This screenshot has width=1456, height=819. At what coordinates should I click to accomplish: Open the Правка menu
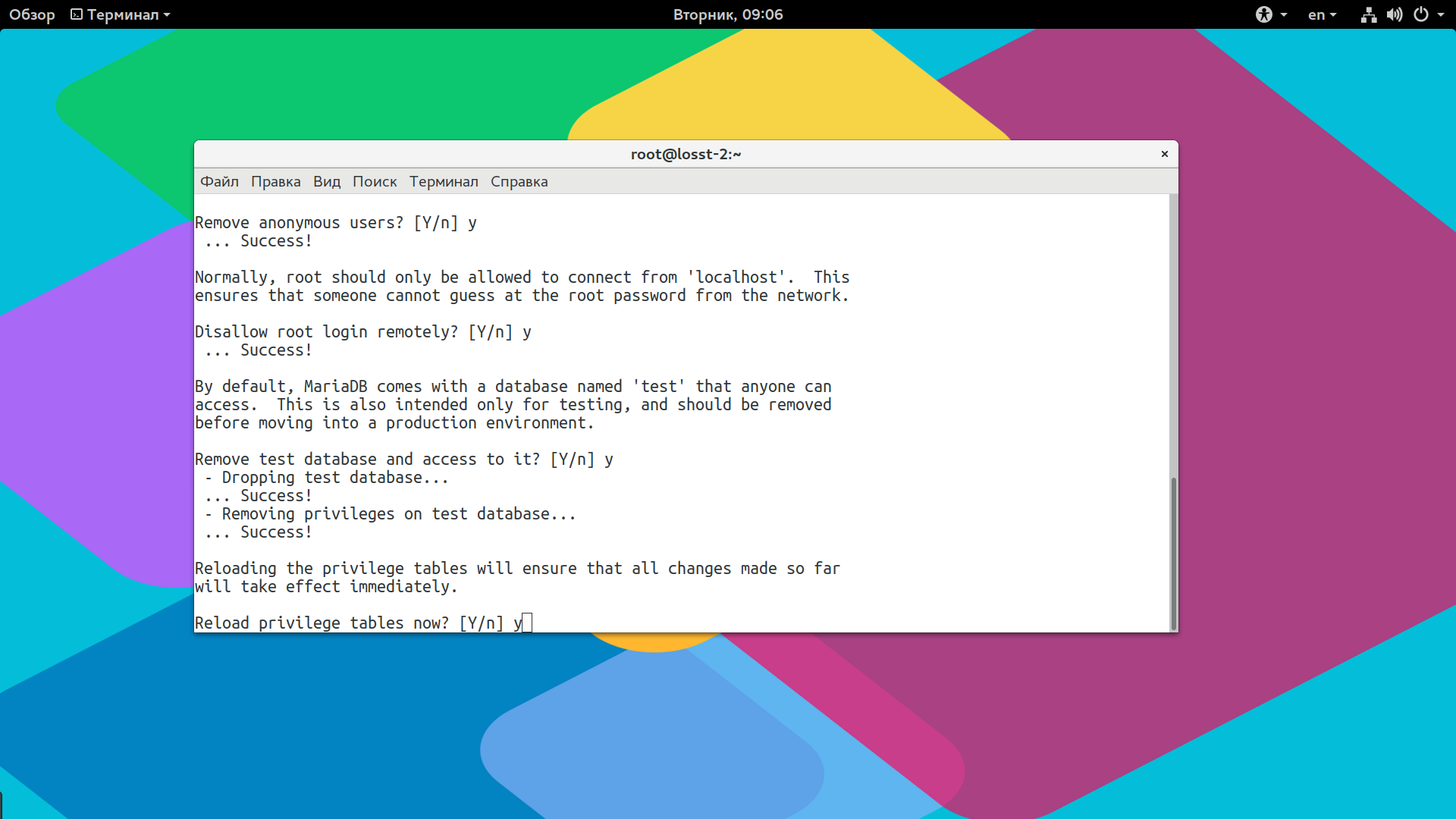coord(275,181)
